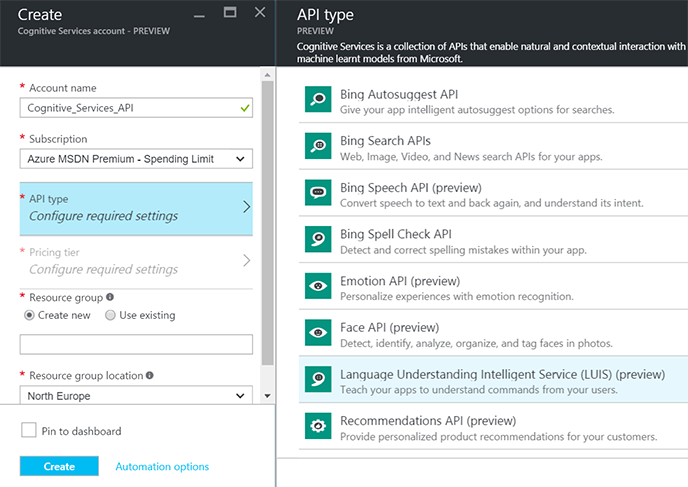Click the Bing Autosuggest API icon
The image size is (688, 487).
click(x=318, y=99)
